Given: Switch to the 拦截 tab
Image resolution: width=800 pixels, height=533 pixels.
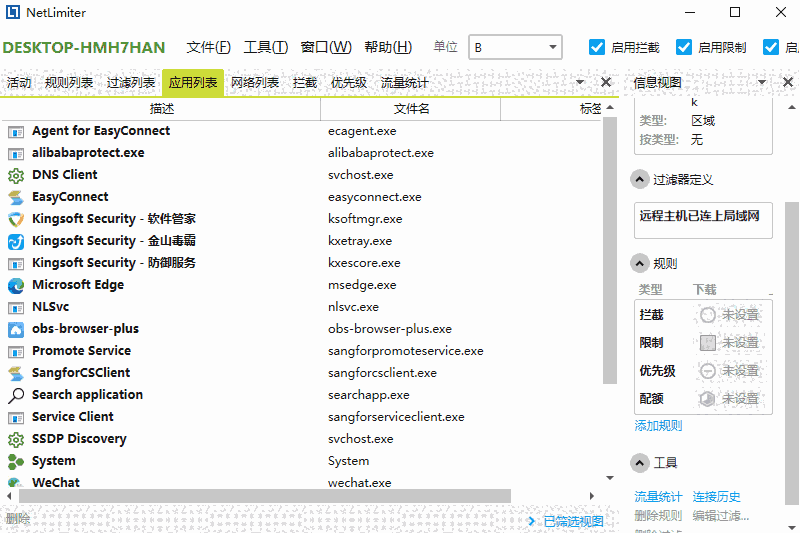Looking at the screenshot, I should (305, 83).
